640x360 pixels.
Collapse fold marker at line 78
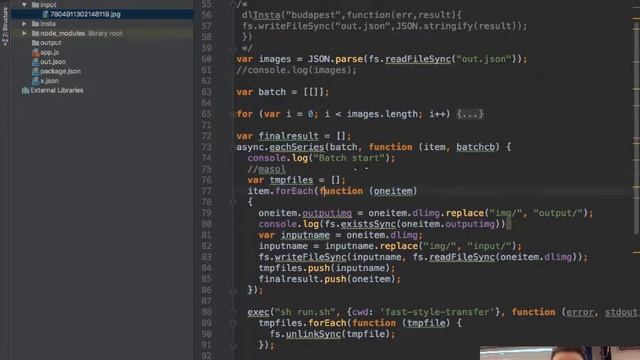click(233, 202)
